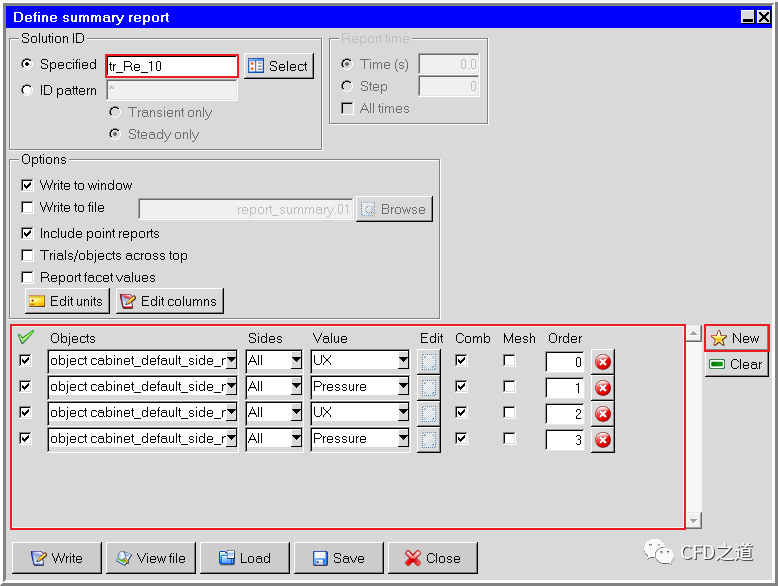Open Edit for Order 3 row
Viewport: 778px width, 586px height.
429,440
